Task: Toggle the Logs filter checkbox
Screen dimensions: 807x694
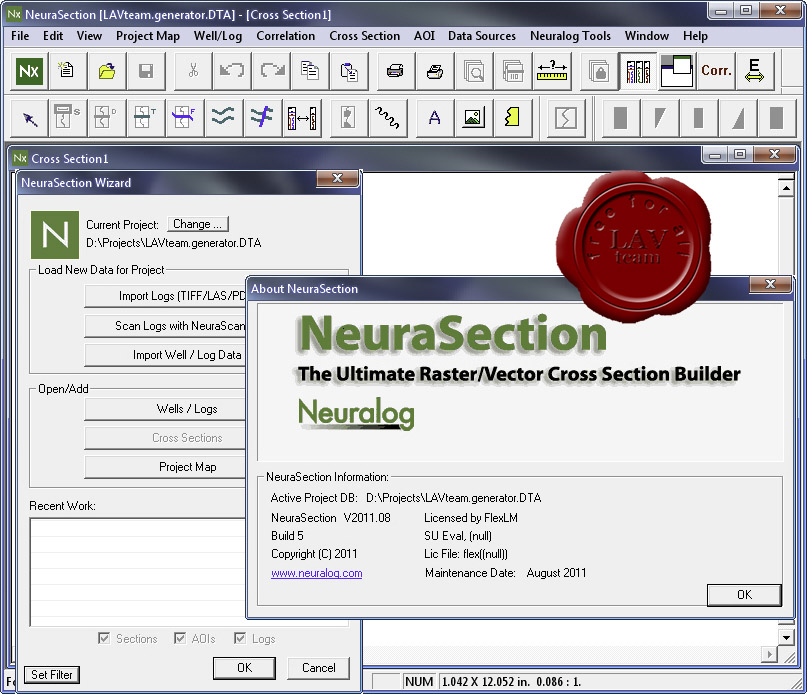Action: point(239,638)
